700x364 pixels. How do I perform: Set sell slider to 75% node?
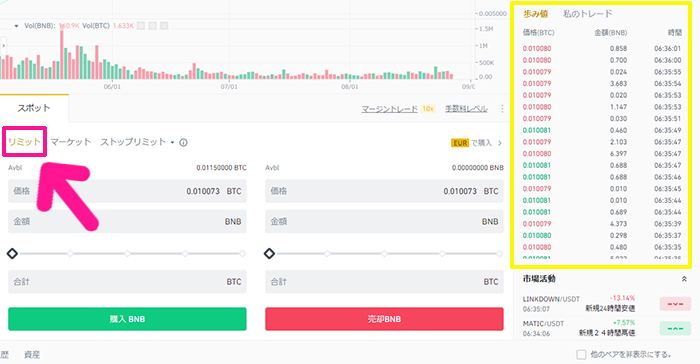click(442, 254)
